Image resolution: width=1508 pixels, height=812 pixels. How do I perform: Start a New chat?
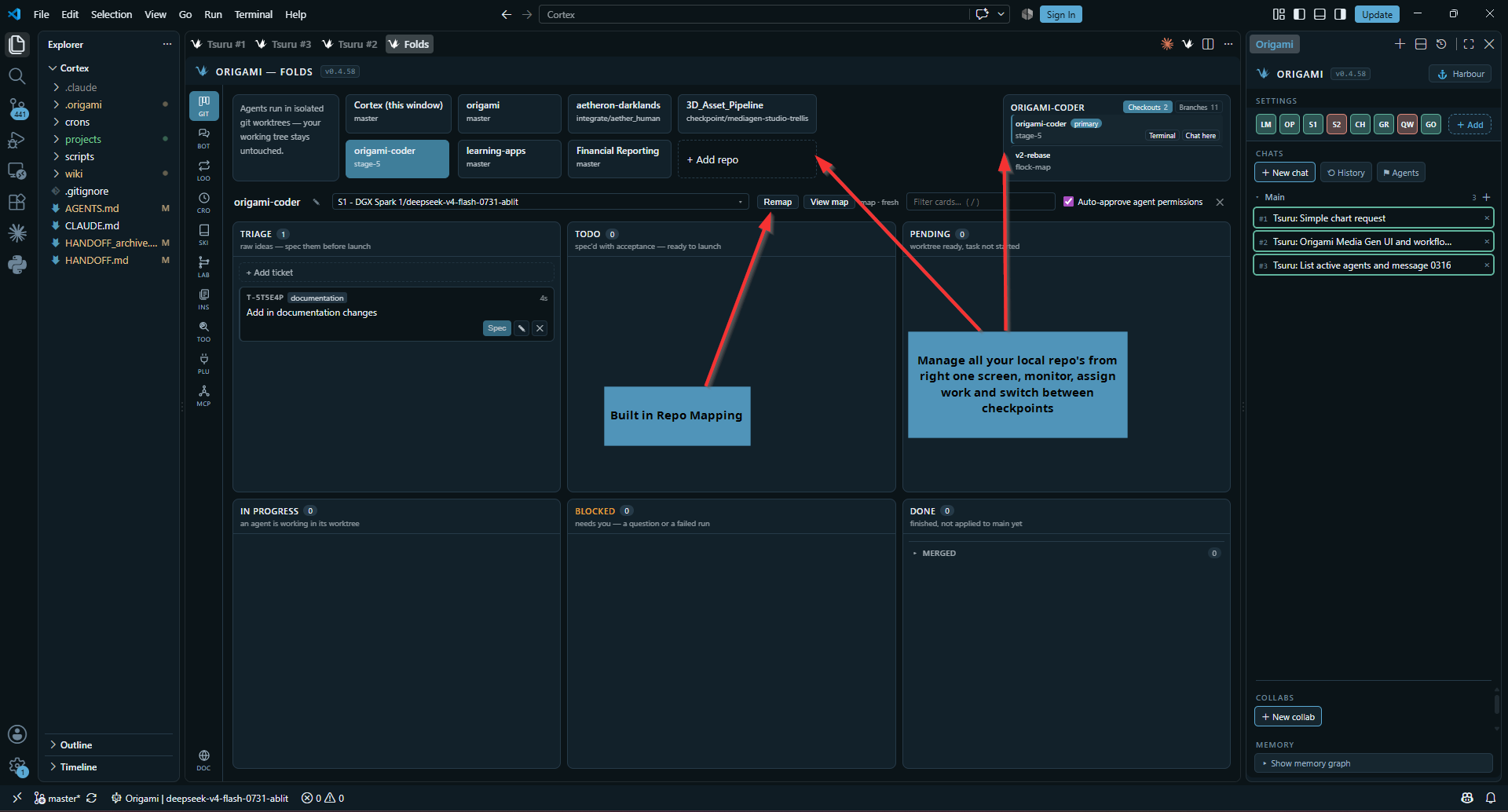click(1285, 173)
